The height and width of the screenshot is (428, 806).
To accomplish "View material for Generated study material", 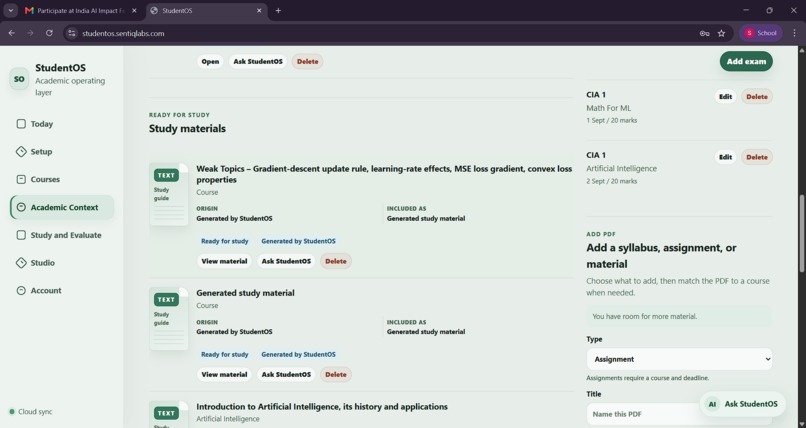I will (x=224, y=375).
